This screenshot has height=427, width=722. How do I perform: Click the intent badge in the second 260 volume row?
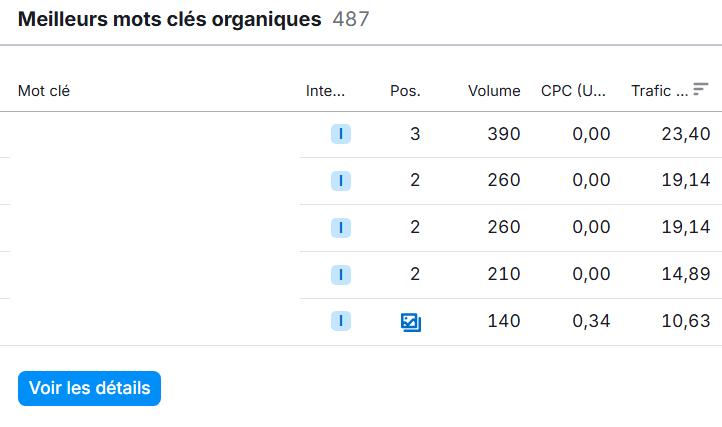(341, 228)
